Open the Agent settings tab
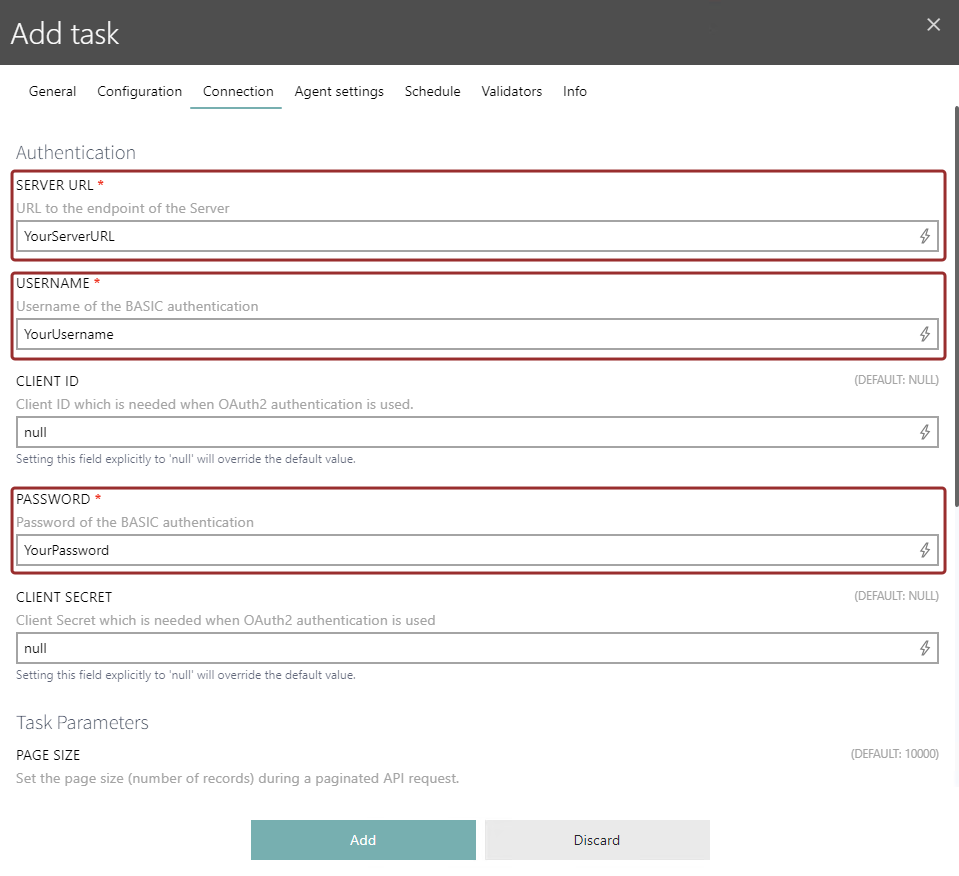This screenshot has width=959, height=876. click(339, 91)
